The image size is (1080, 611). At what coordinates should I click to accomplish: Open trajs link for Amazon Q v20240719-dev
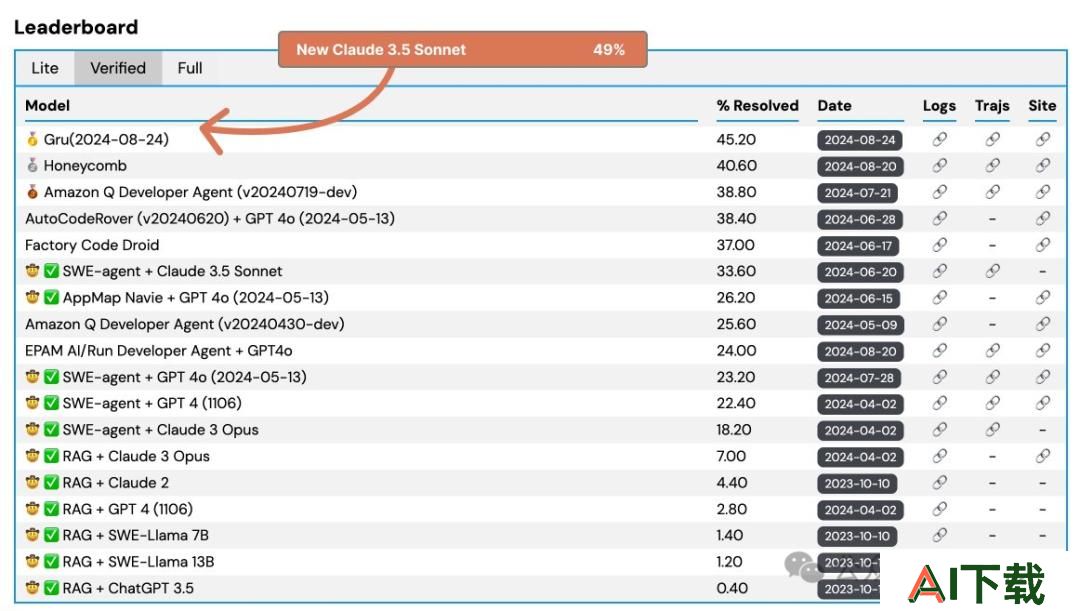(x=992, y=192)
